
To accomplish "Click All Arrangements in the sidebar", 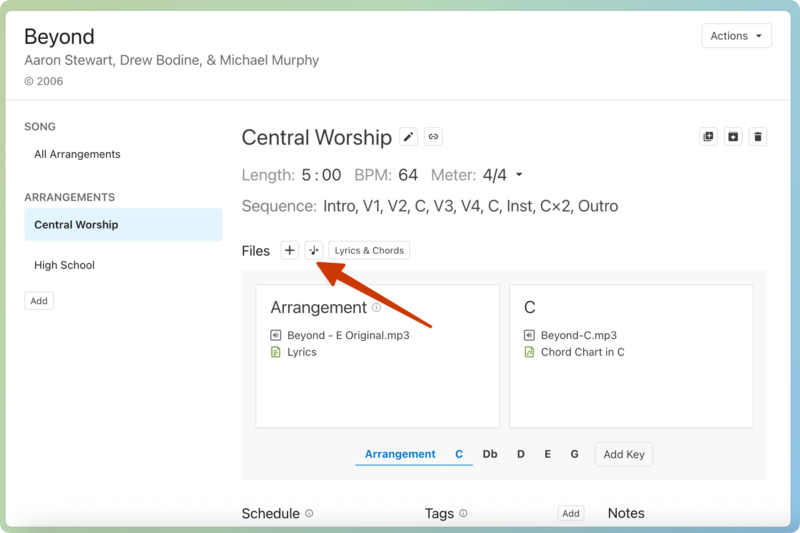I will point(77,155).
